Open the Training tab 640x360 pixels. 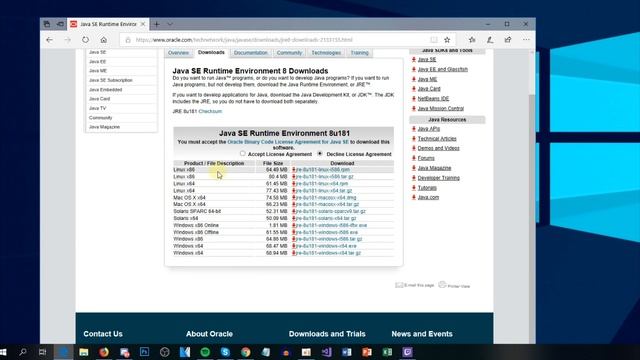359,53
